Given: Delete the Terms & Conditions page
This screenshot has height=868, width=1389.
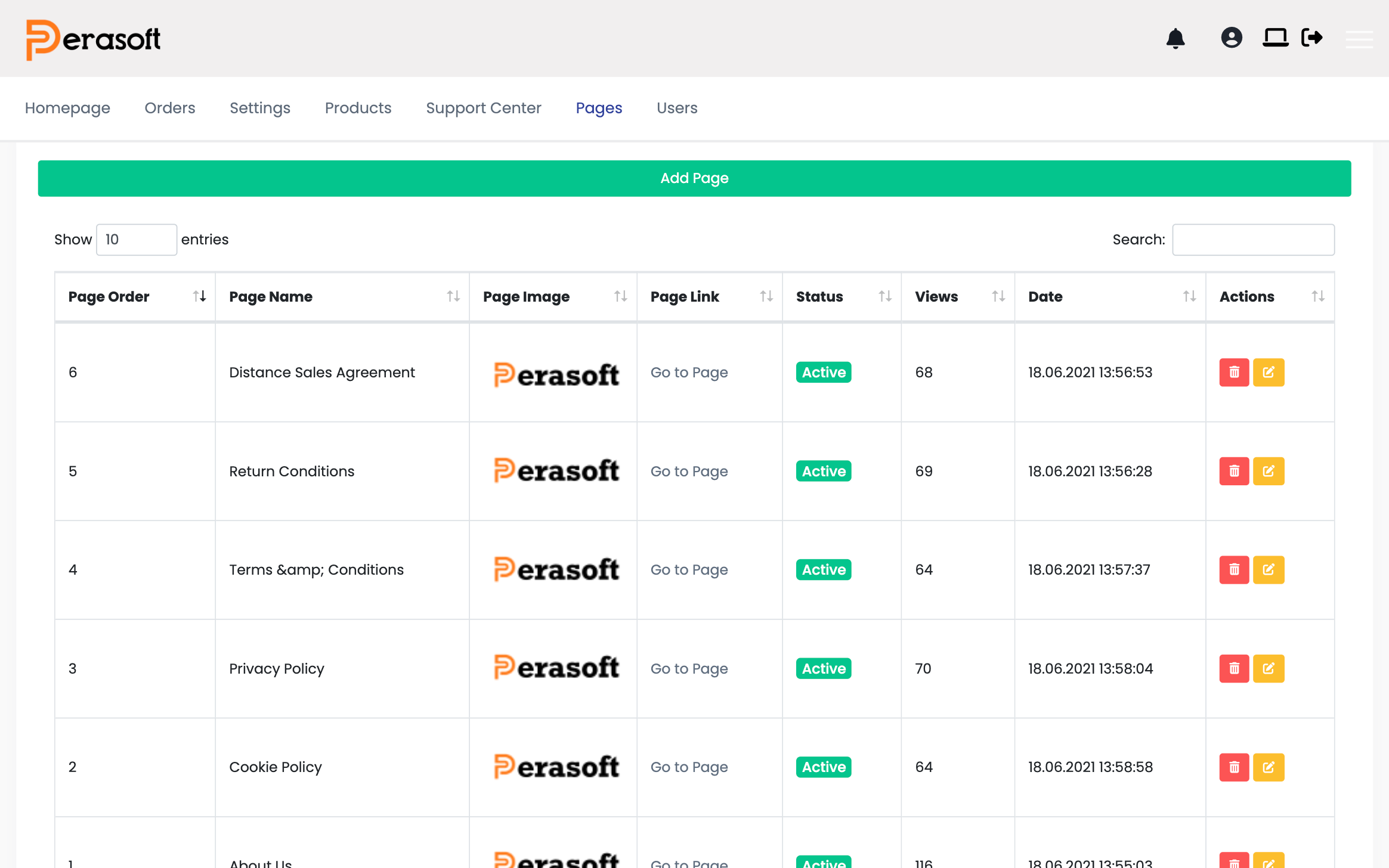Looking at the screenshot, I should tap(1234, 570).
